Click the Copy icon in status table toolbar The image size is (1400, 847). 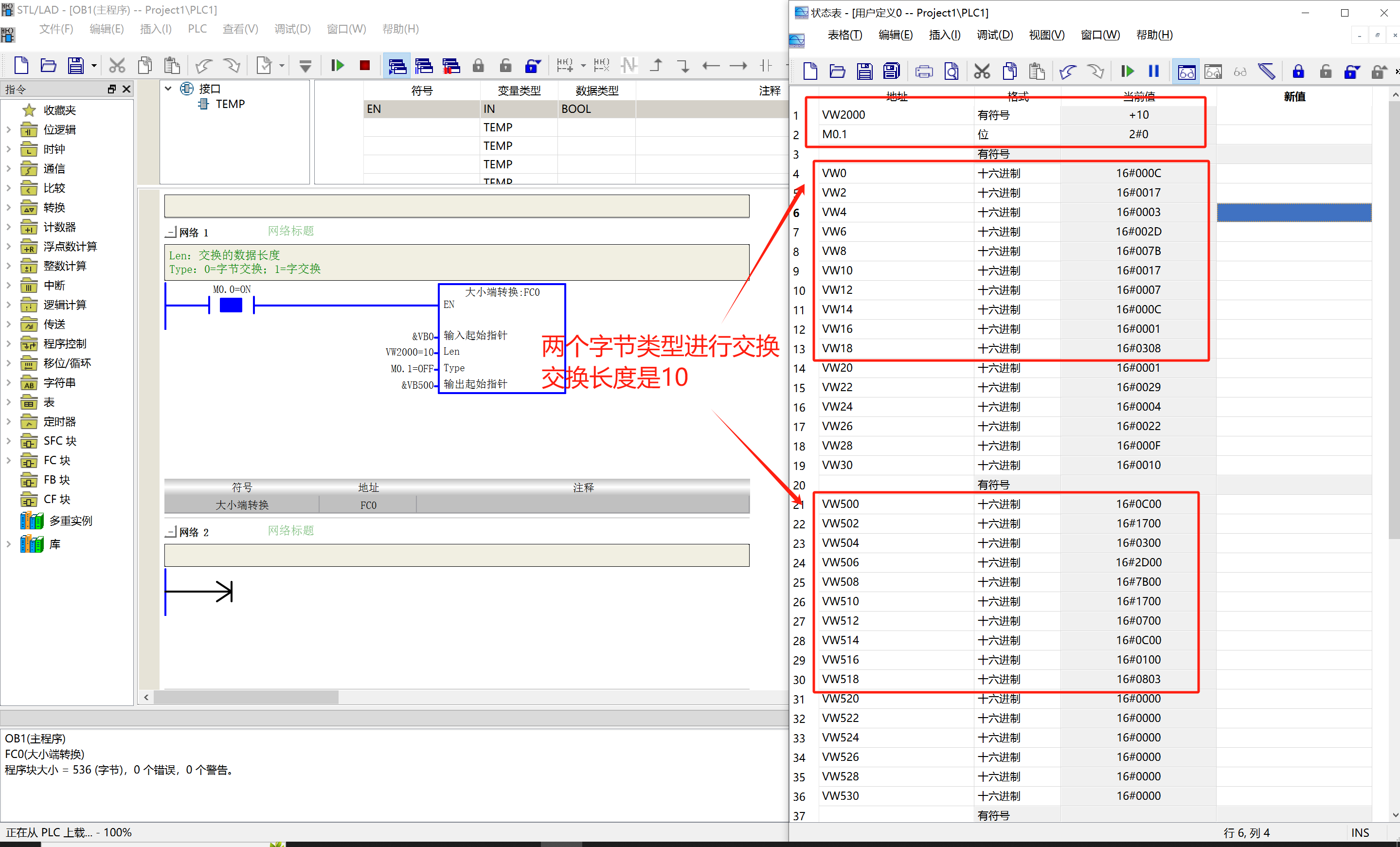click(x=1010, y=71)
